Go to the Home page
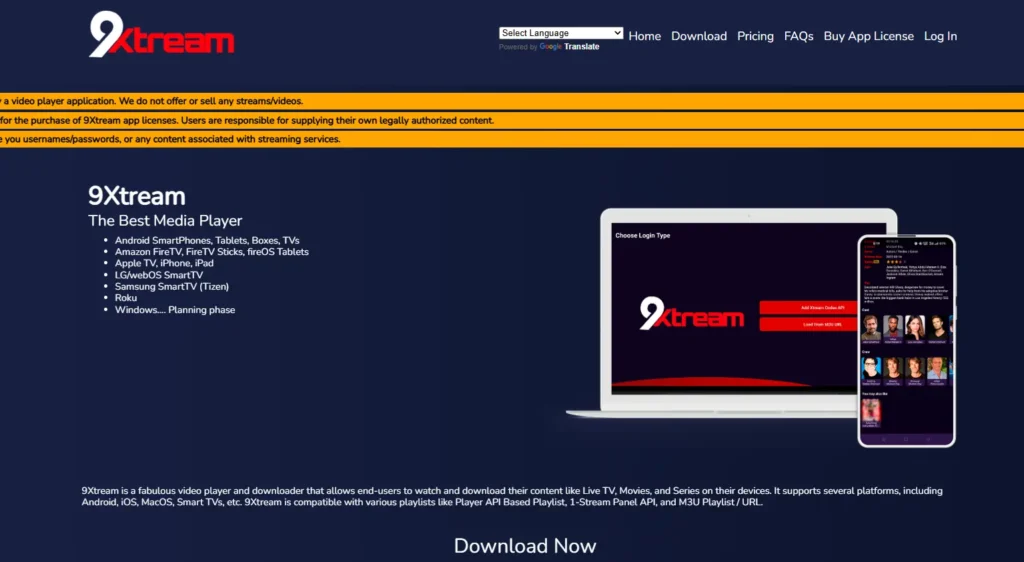This screenshot has width=1024, height=562. click(645, 36)
